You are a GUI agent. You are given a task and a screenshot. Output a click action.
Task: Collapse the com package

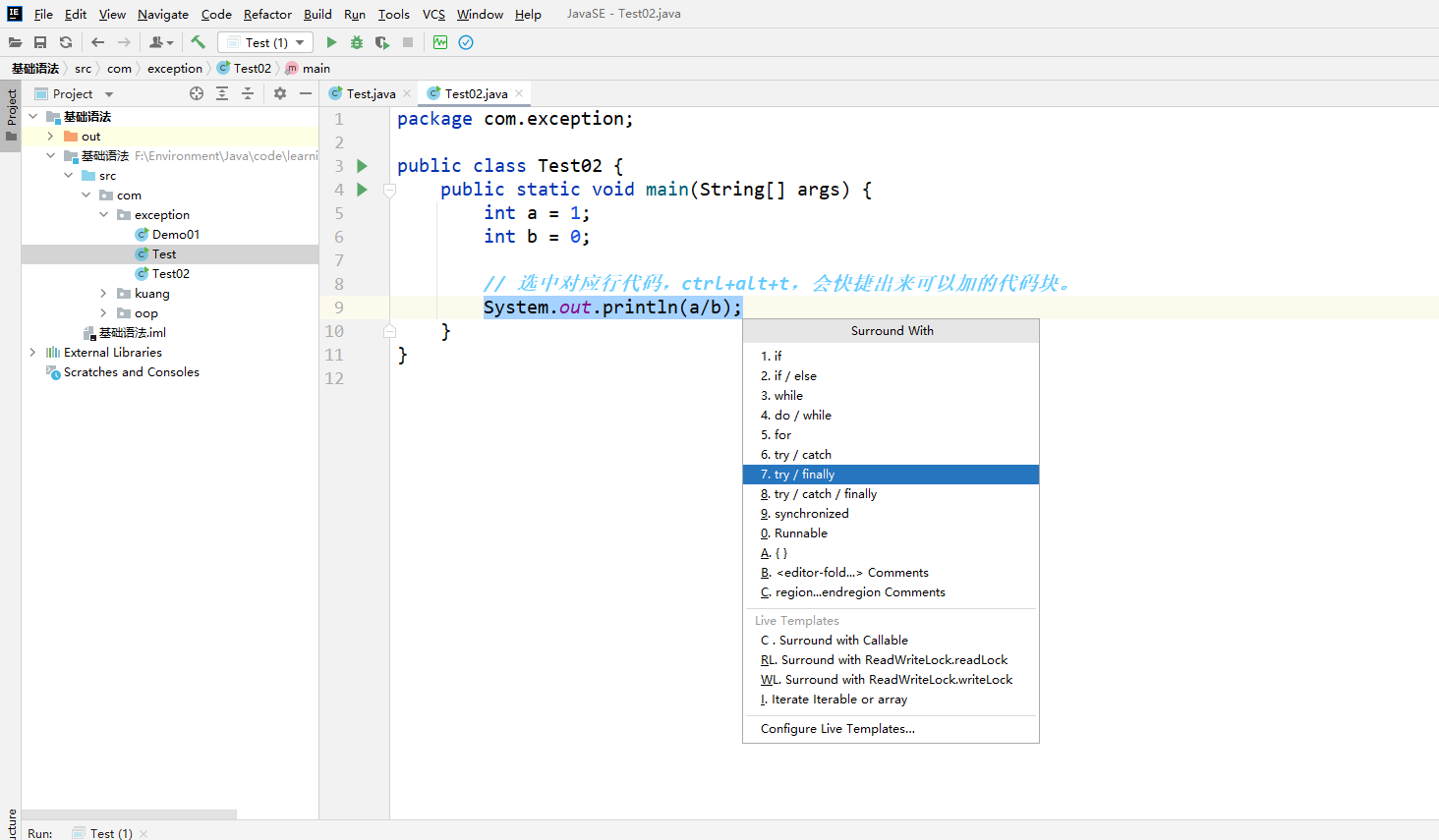coord(86,196)
